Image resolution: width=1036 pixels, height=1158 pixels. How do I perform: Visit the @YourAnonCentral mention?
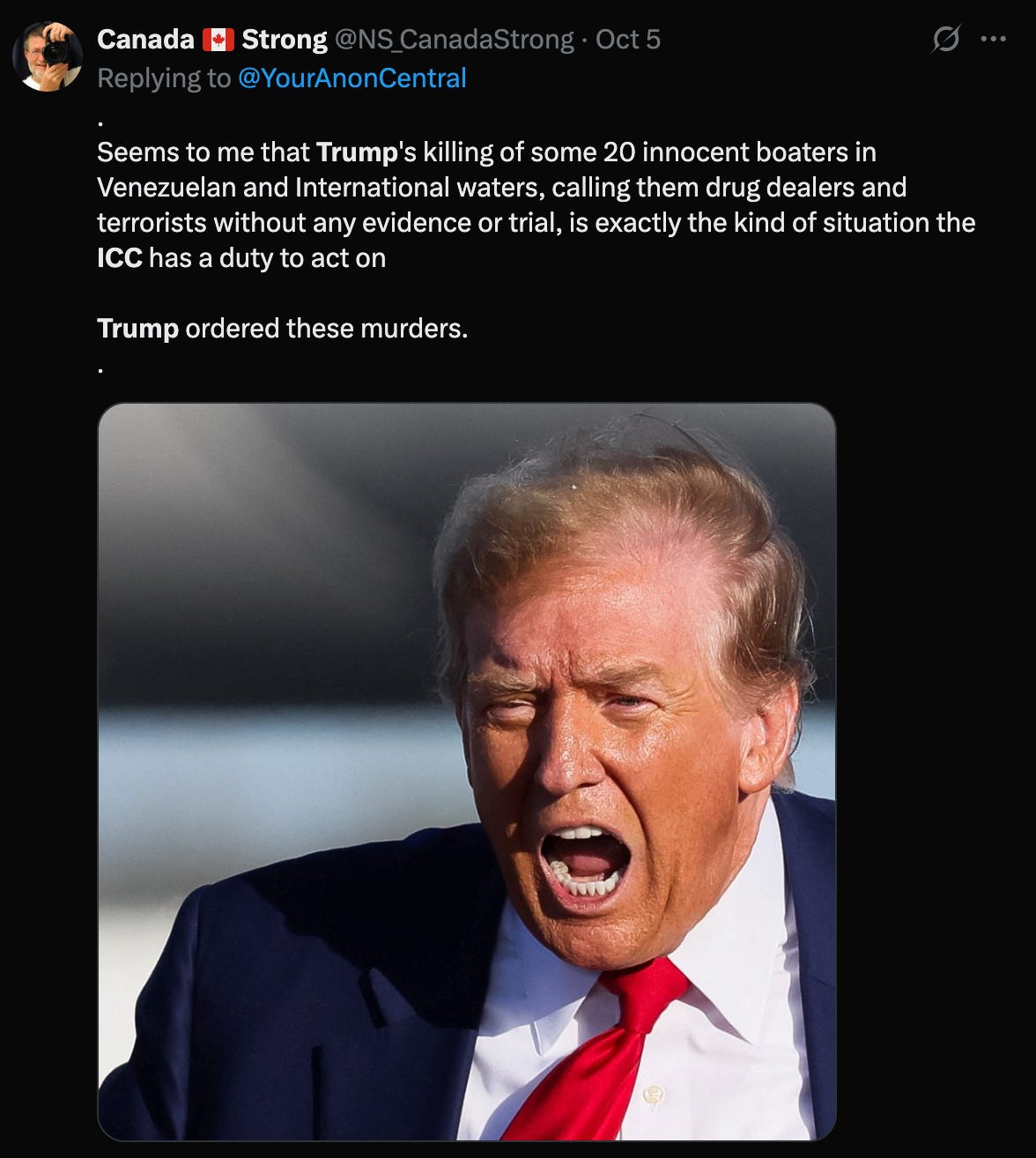352,78
